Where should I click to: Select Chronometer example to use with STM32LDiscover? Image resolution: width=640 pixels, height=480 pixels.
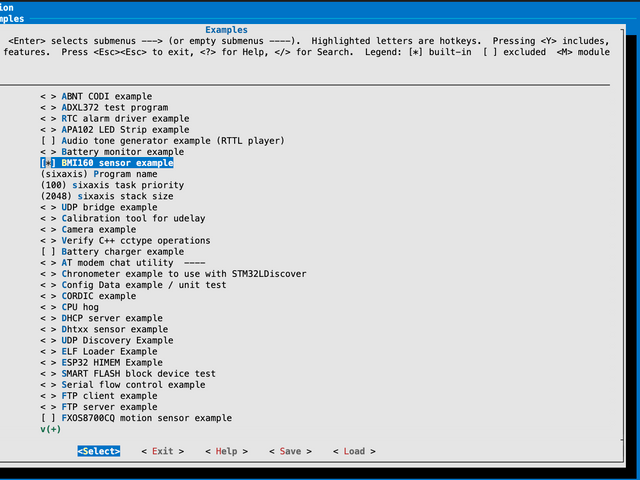coord(173,273)
